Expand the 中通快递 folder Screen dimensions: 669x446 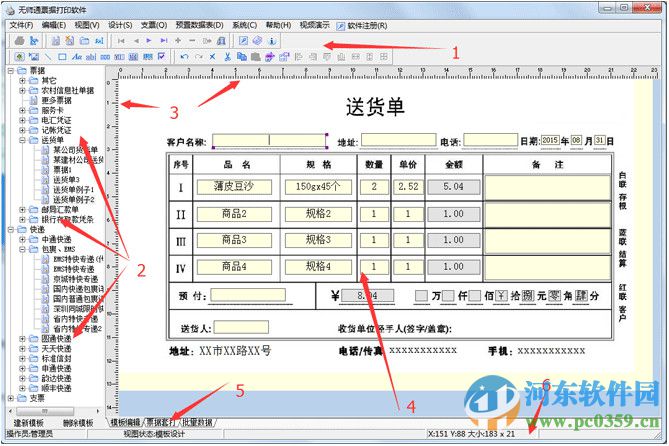tap(22, 239)
